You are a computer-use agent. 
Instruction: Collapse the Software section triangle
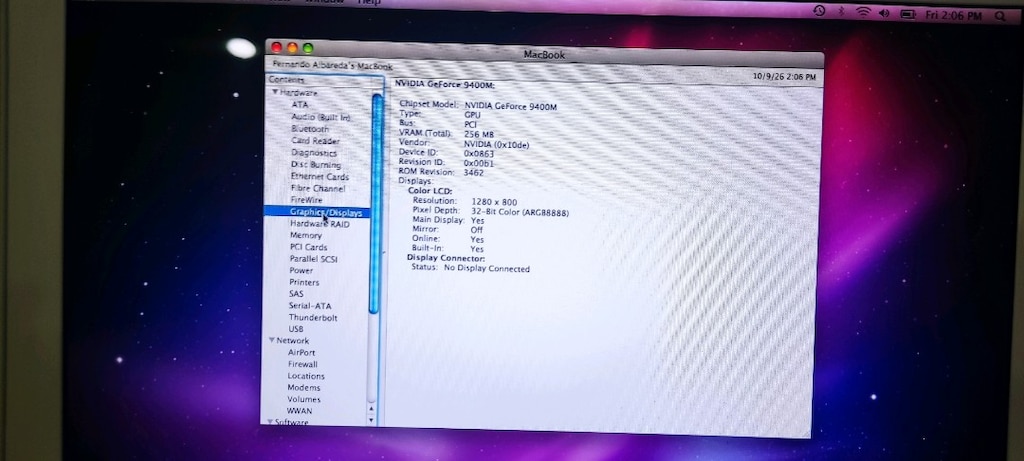point(270,422)
